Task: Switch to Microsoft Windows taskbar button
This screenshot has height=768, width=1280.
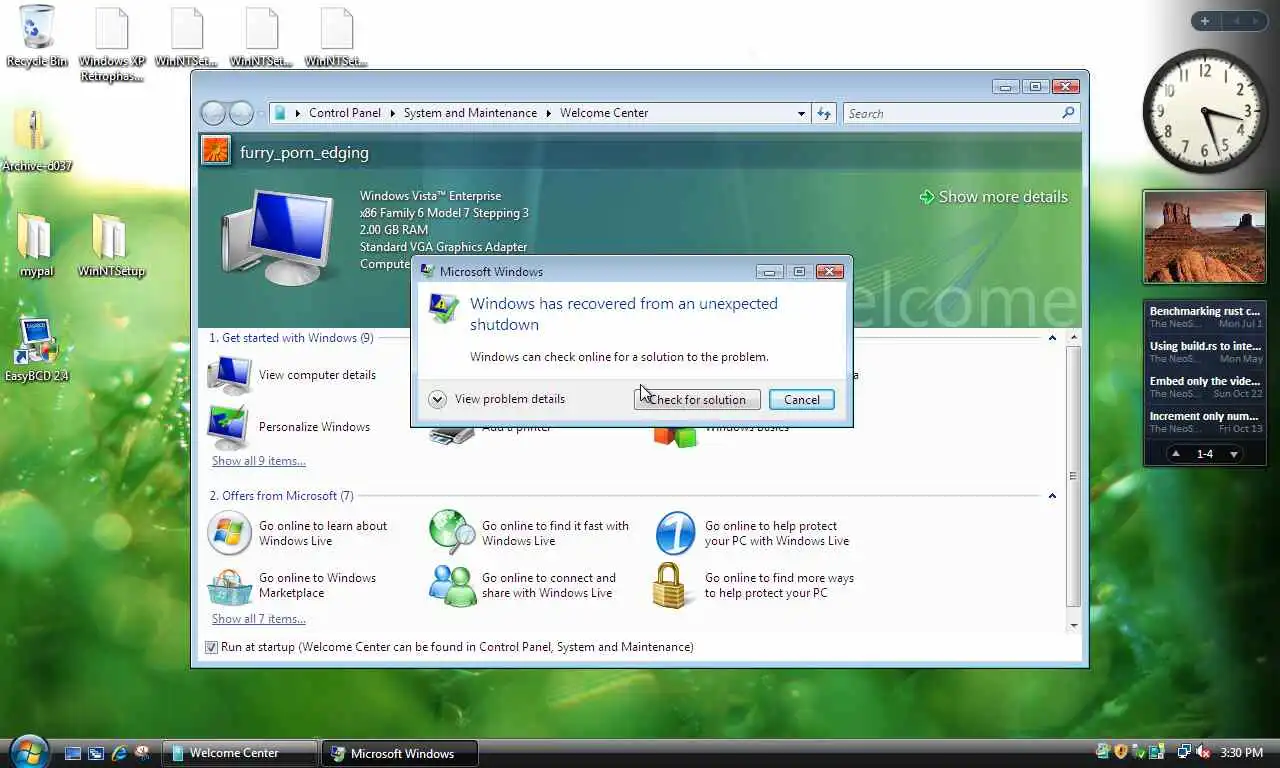Action: (400, 753)
